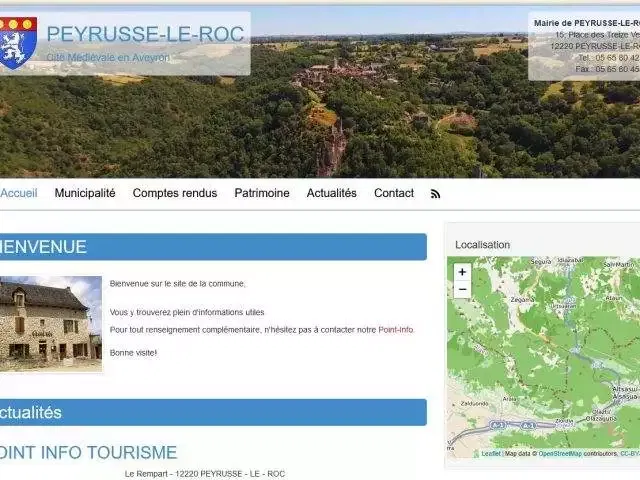
Task: Follow the Point-Info link
Action: [396, 330]
